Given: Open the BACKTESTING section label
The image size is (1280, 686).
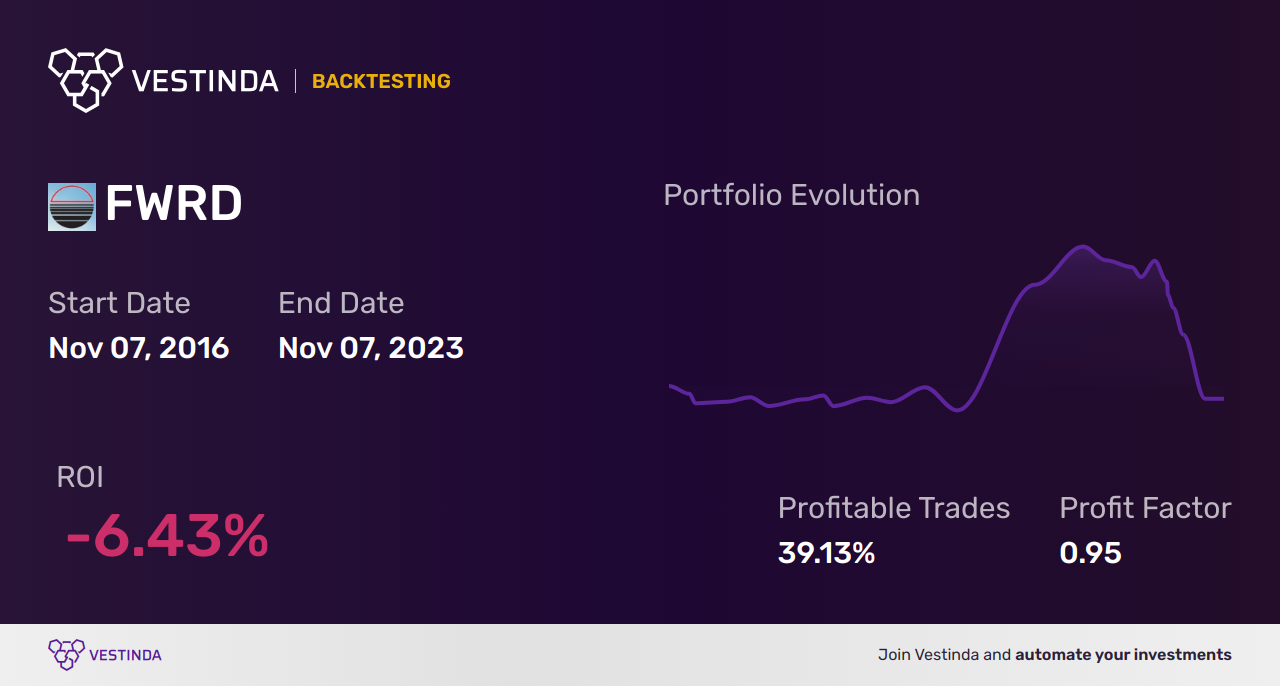Looking at the screenshot, I should coord(381,81).
